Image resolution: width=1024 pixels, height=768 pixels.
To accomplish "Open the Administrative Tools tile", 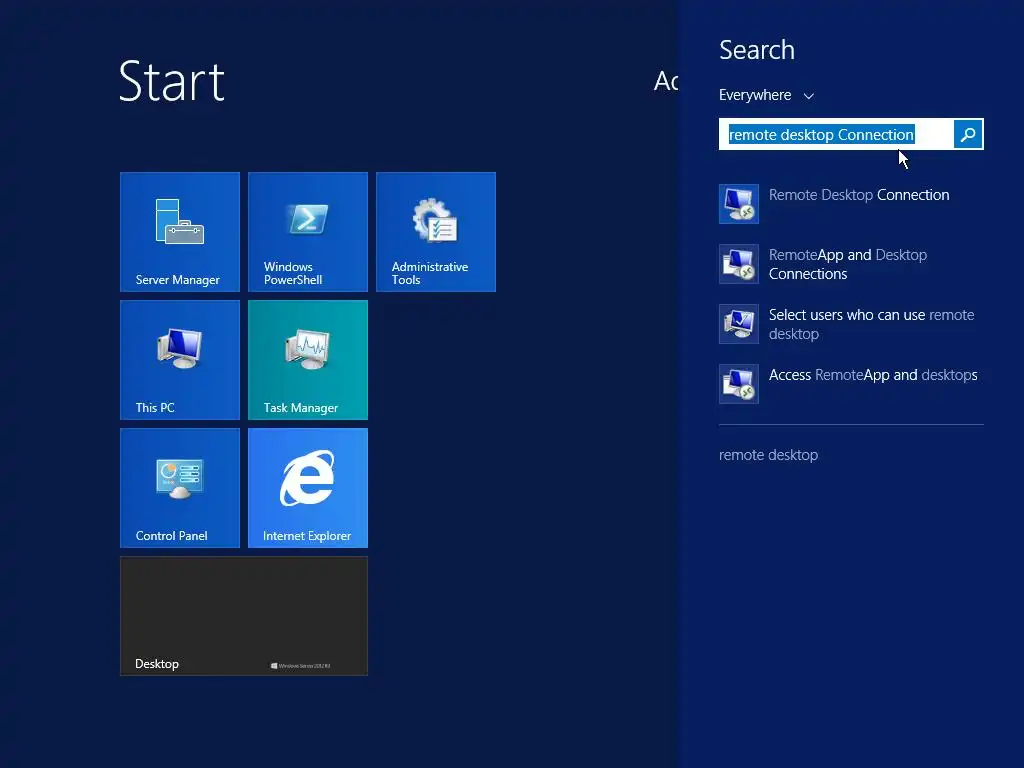I will [x=436, y=232].
